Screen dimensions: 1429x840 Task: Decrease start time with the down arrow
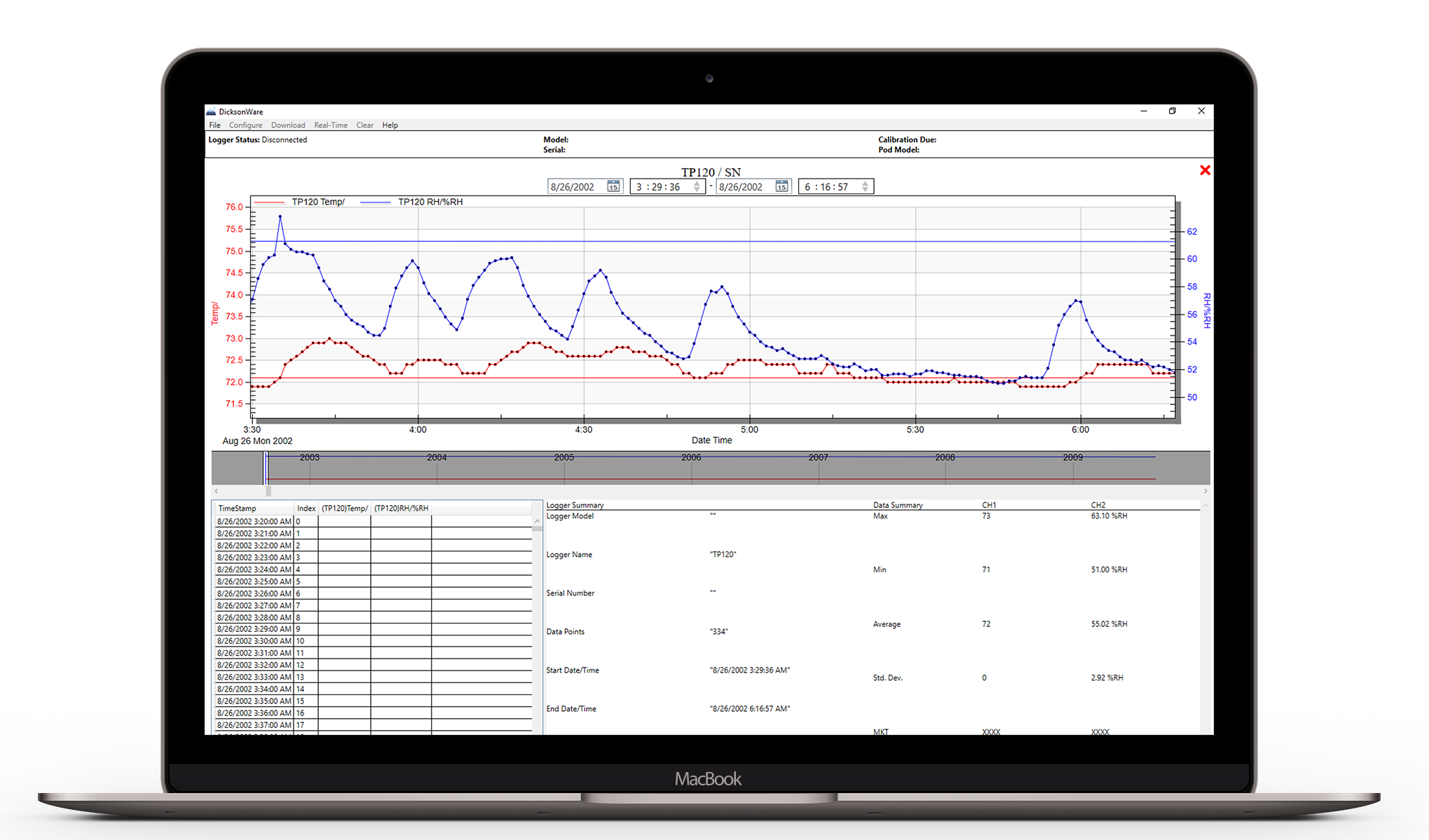(x=697, y=190)
